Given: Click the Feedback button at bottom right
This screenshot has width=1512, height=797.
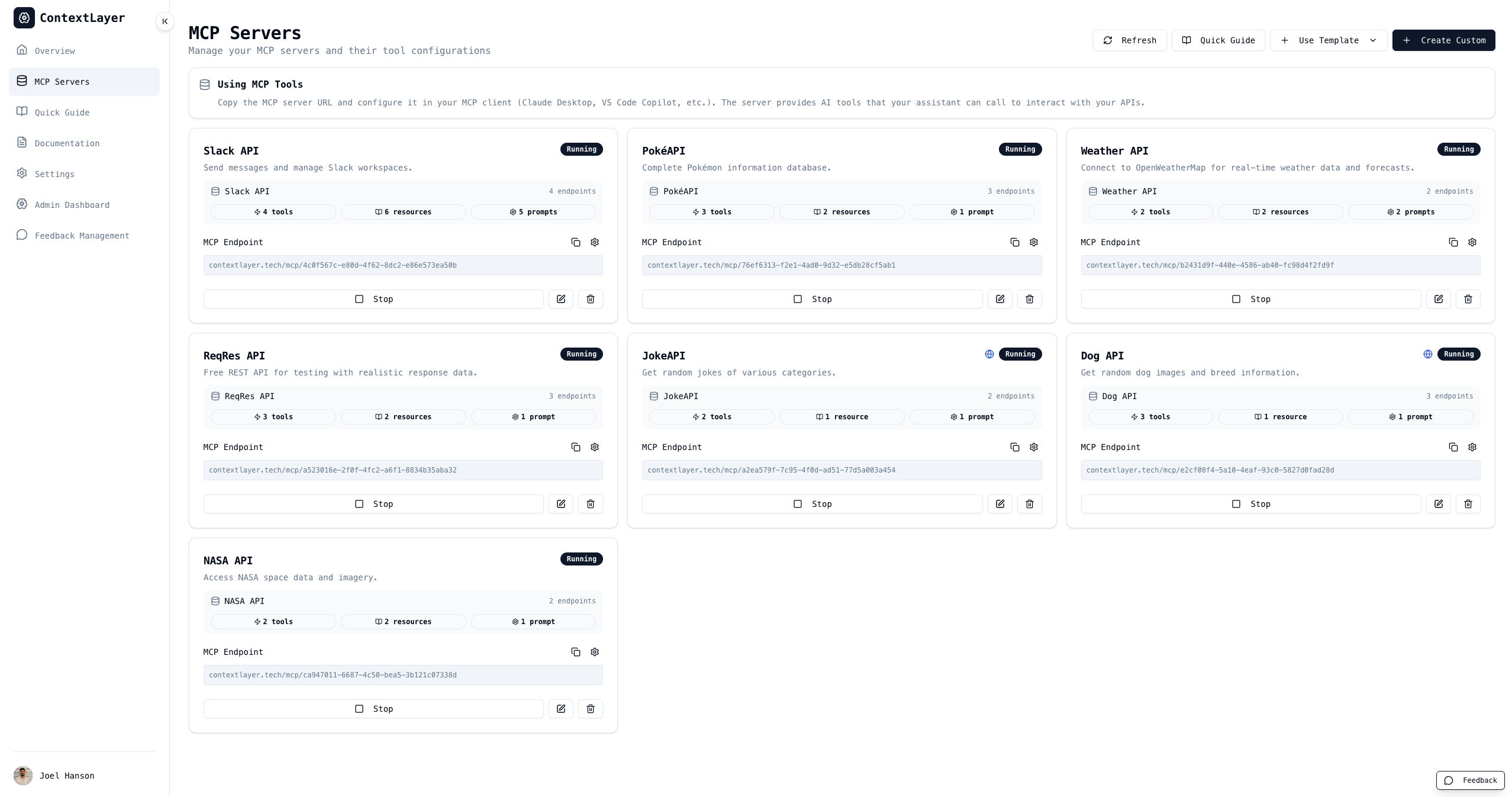Looking at the screenshot, I should pyautogui.click(x=1470, y=780).
